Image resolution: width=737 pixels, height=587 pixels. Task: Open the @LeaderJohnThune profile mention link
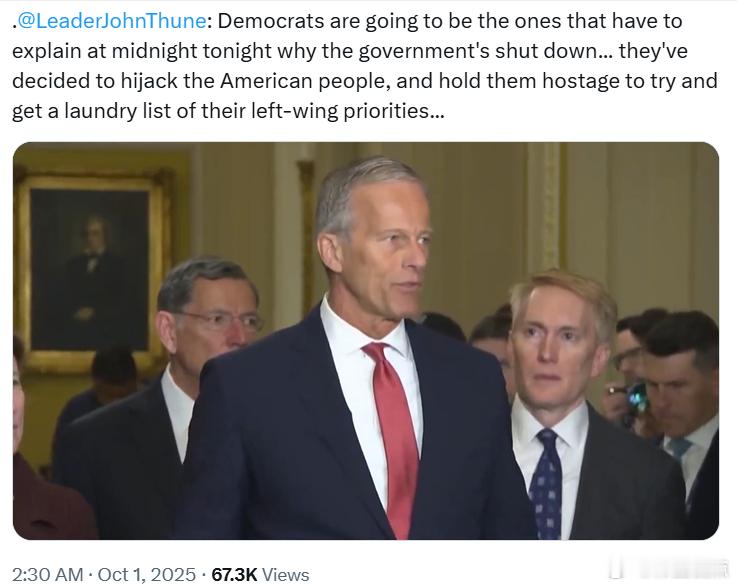pos(111,21)
